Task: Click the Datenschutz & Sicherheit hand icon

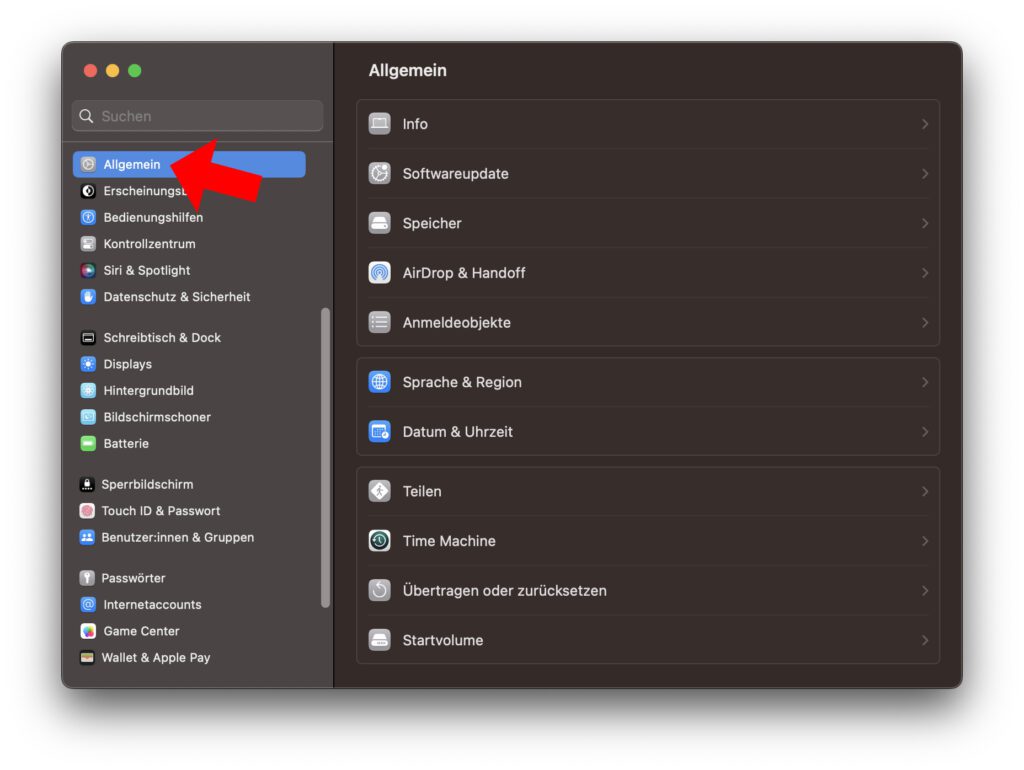Action: click(x=87, y=297)
